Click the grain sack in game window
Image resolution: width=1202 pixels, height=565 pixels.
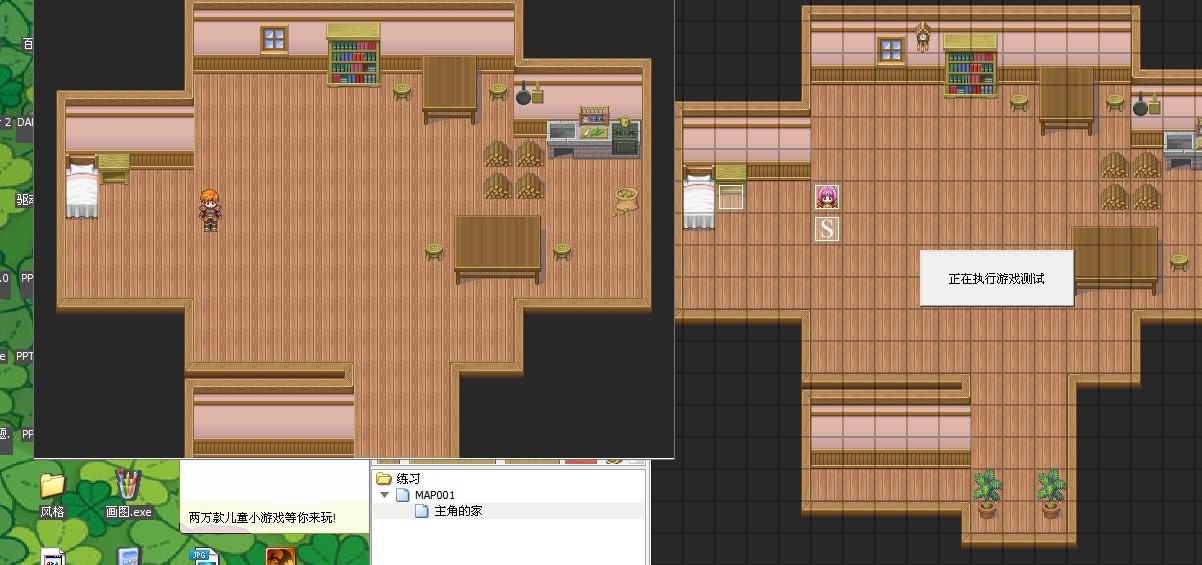point(627,200)
